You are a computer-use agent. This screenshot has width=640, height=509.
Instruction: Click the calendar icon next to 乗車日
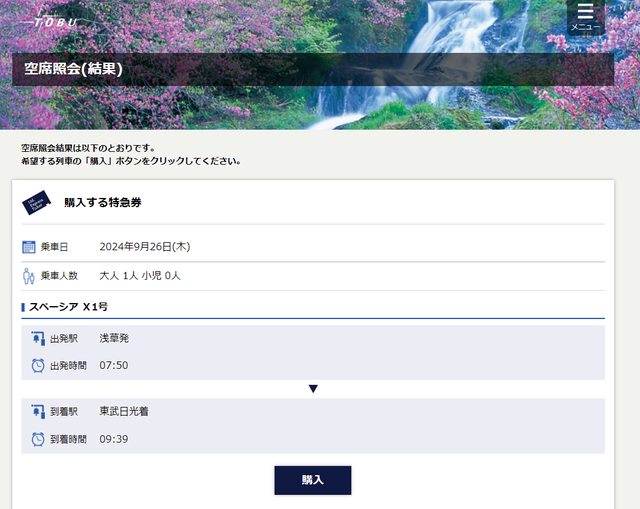point(29,247)
